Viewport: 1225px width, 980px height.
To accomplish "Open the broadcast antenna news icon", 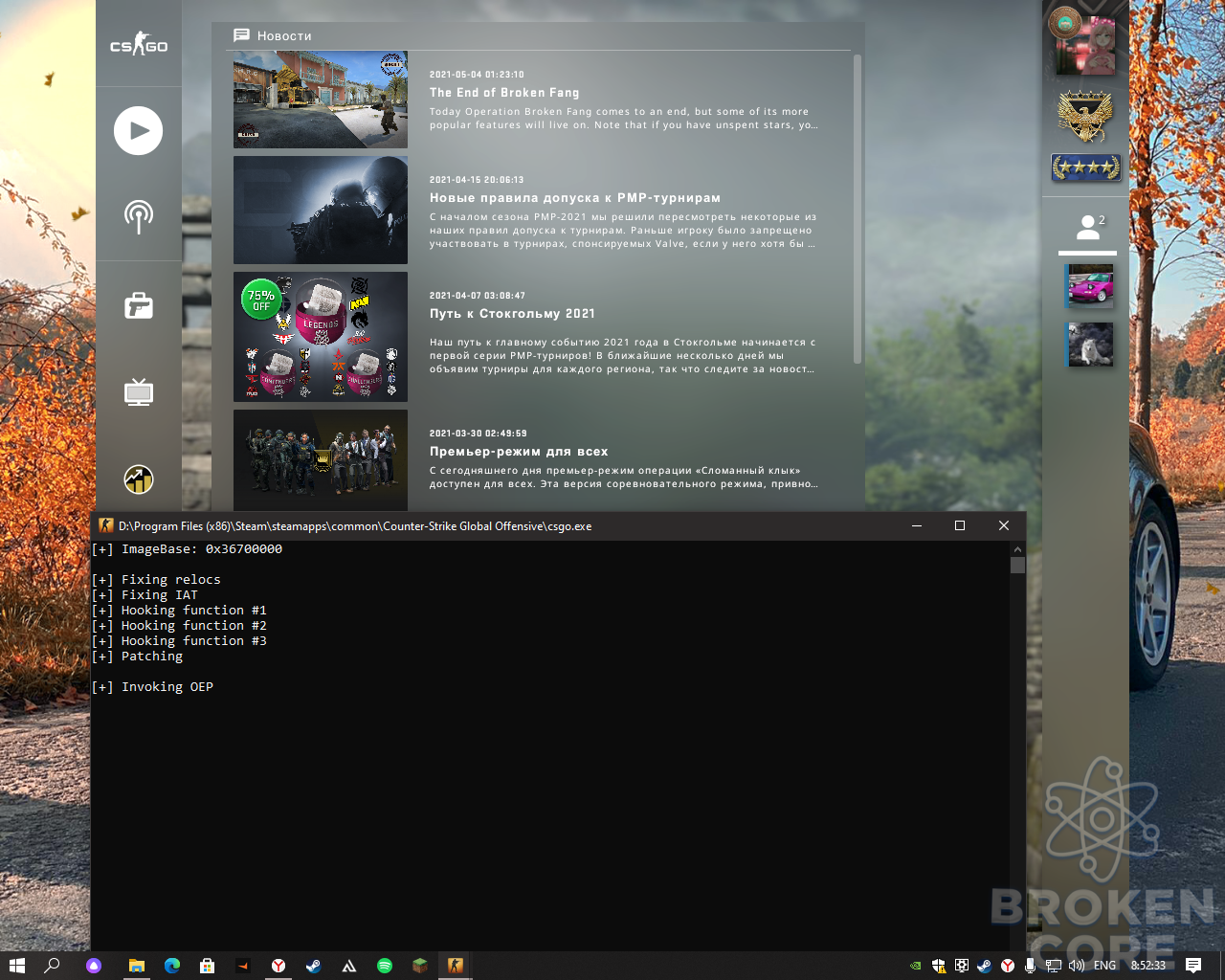I will tap(139, 216).
